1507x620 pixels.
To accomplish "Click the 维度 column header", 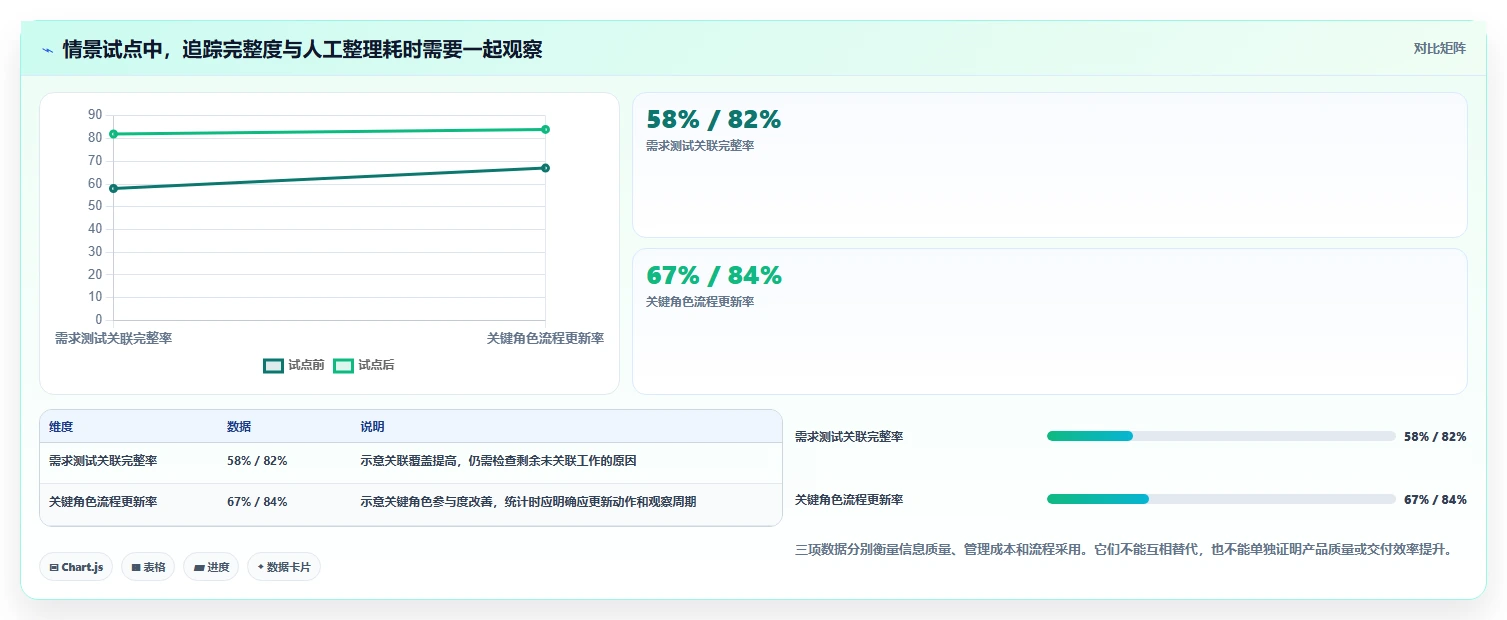I will [x=61, y=427].
